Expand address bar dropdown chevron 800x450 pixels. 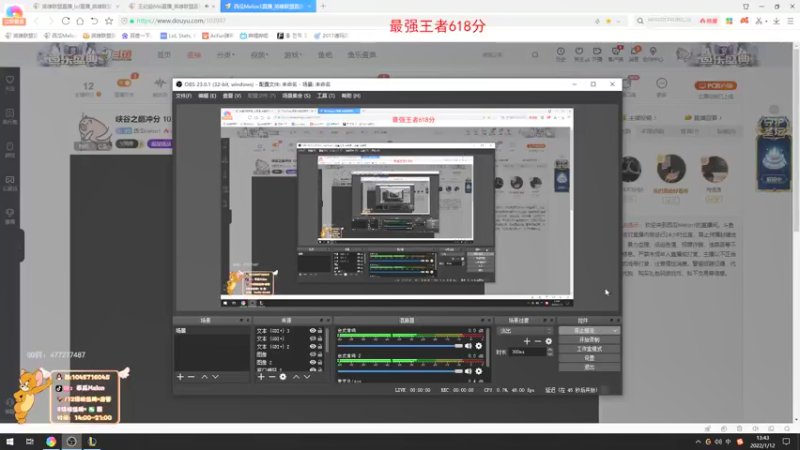tap(618, 21)
